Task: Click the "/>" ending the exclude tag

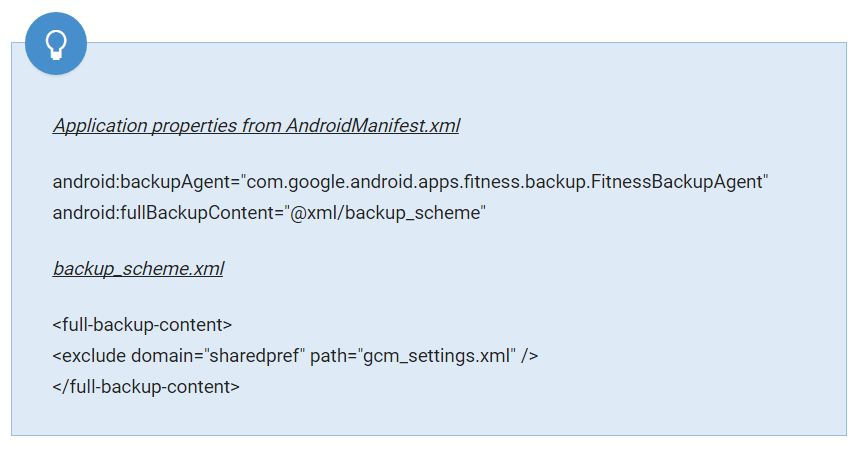Action: (529, 355)
